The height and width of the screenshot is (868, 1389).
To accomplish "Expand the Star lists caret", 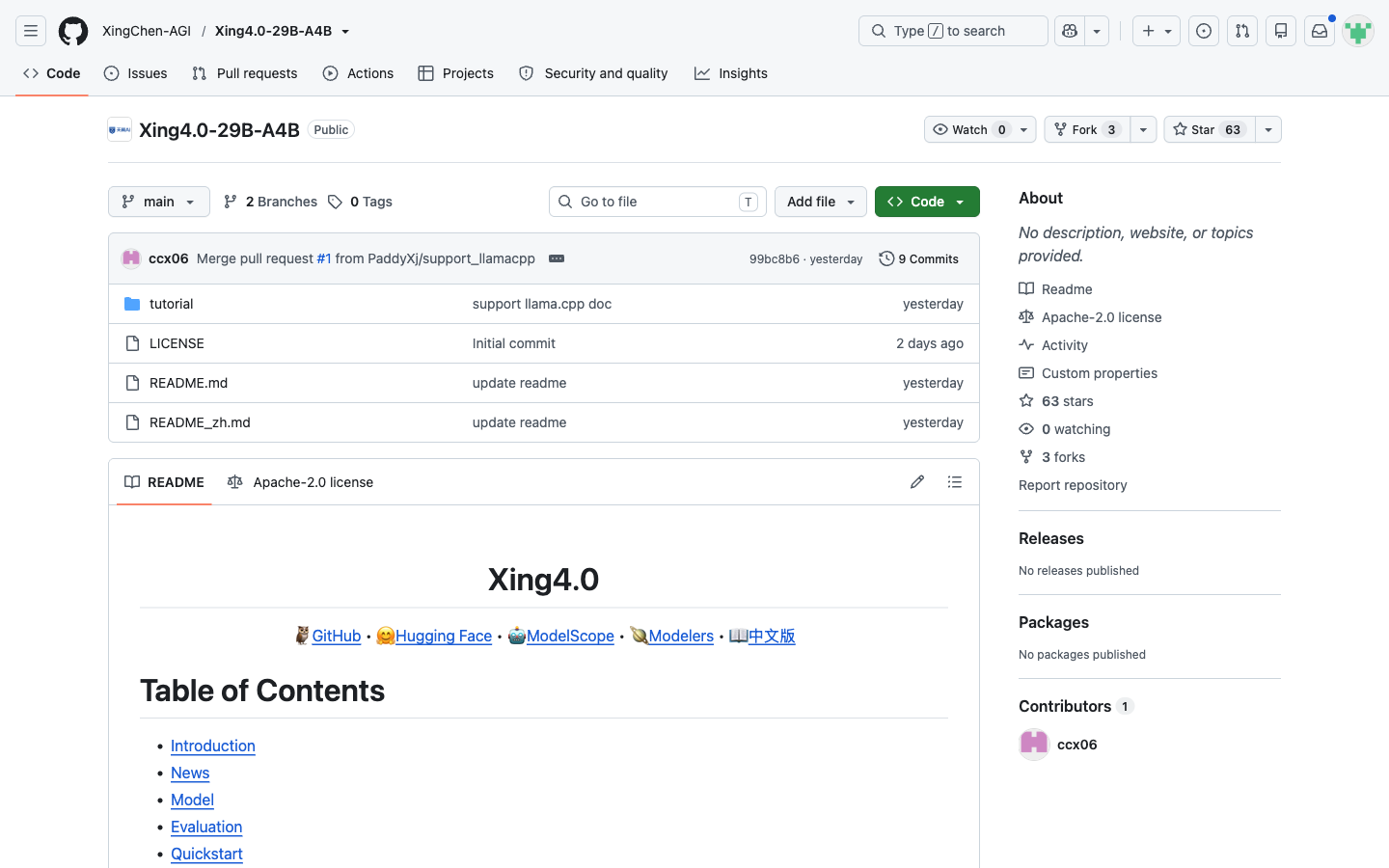I will [x=1268, y=129].
